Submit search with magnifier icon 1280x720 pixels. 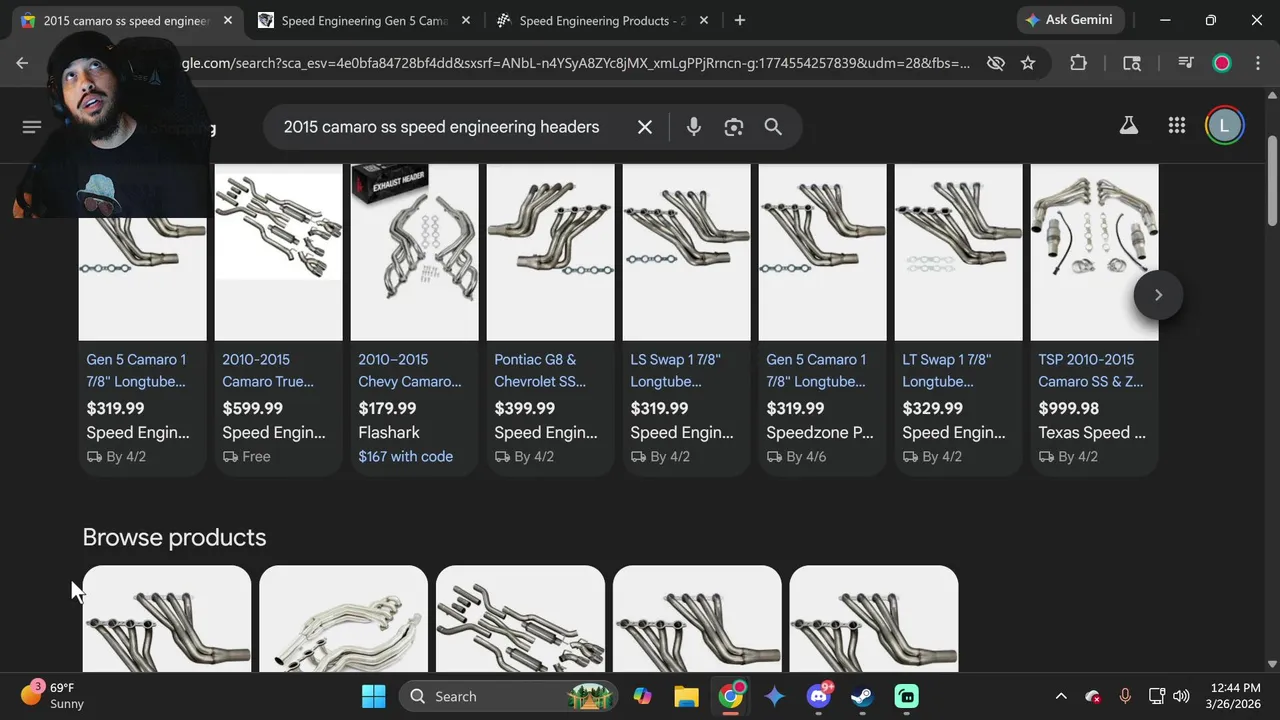[x=773, y=127]
